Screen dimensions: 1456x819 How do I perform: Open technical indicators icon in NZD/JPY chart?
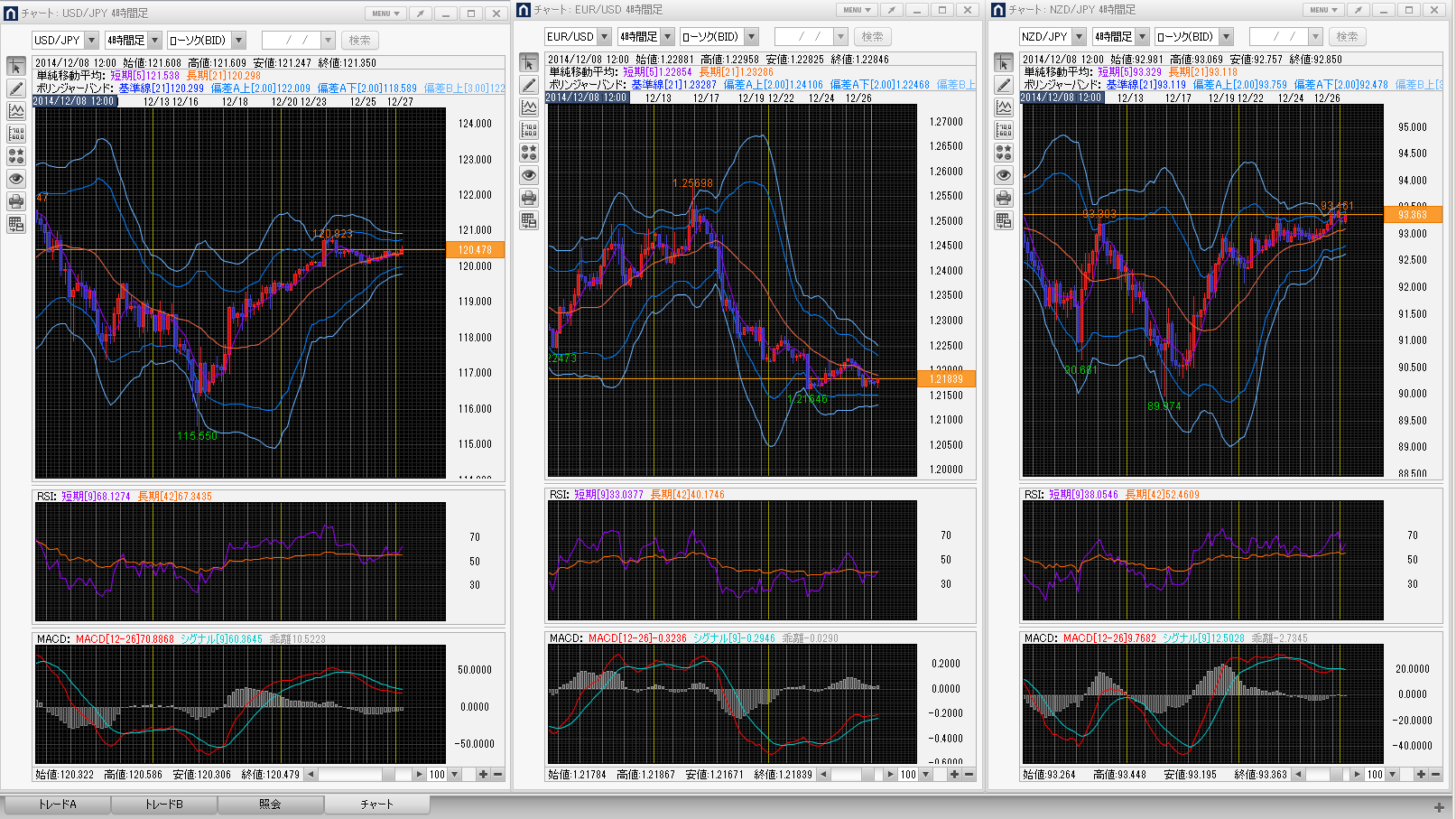[1004, 107]
